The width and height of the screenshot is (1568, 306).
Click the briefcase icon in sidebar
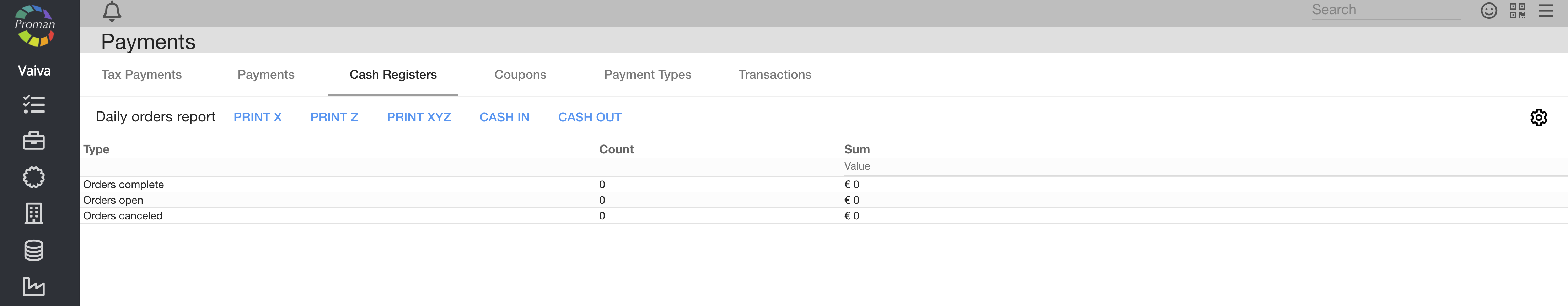34,141
